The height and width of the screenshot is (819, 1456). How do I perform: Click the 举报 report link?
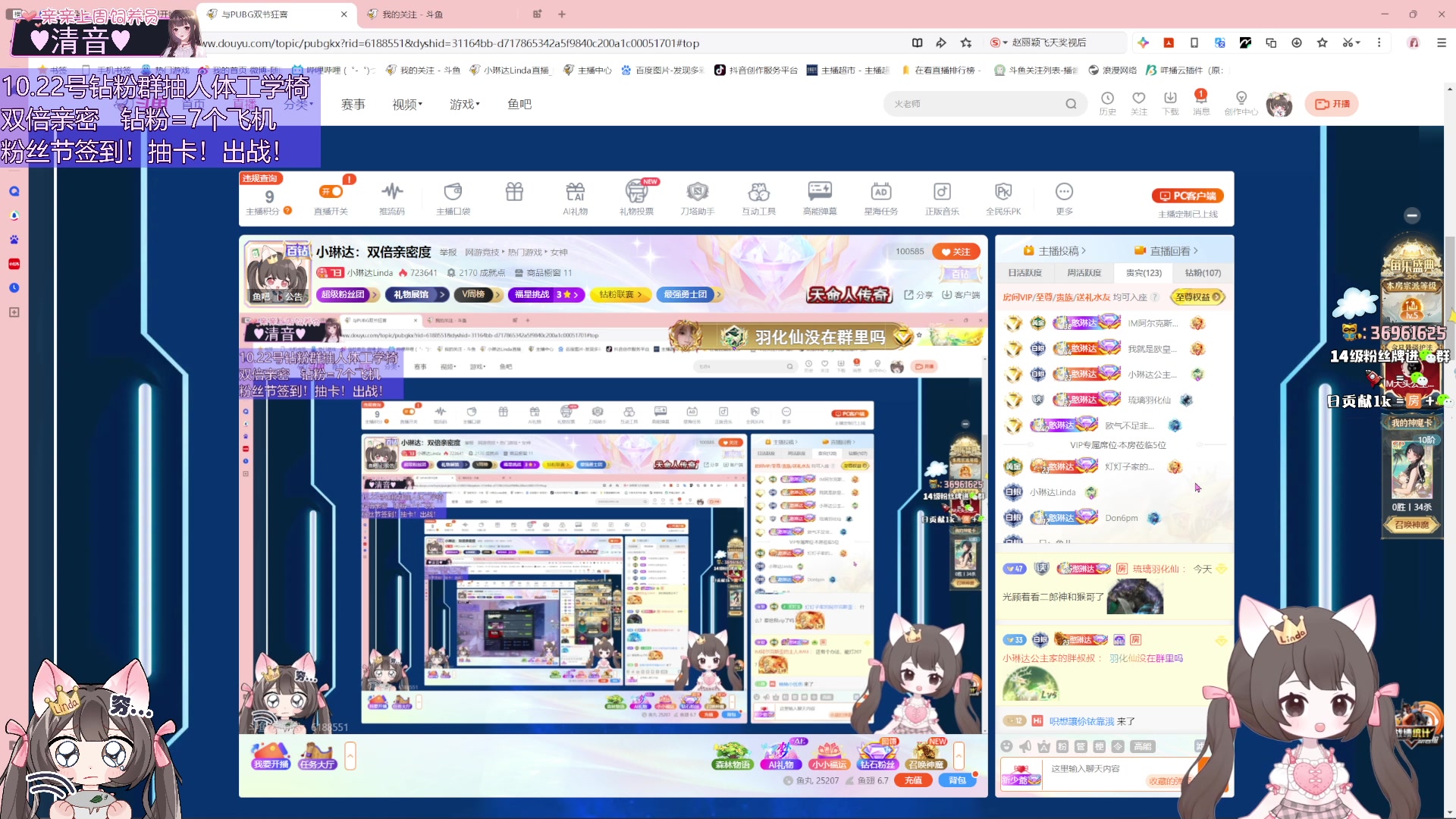pyautogui.click(x=448, y=253)
